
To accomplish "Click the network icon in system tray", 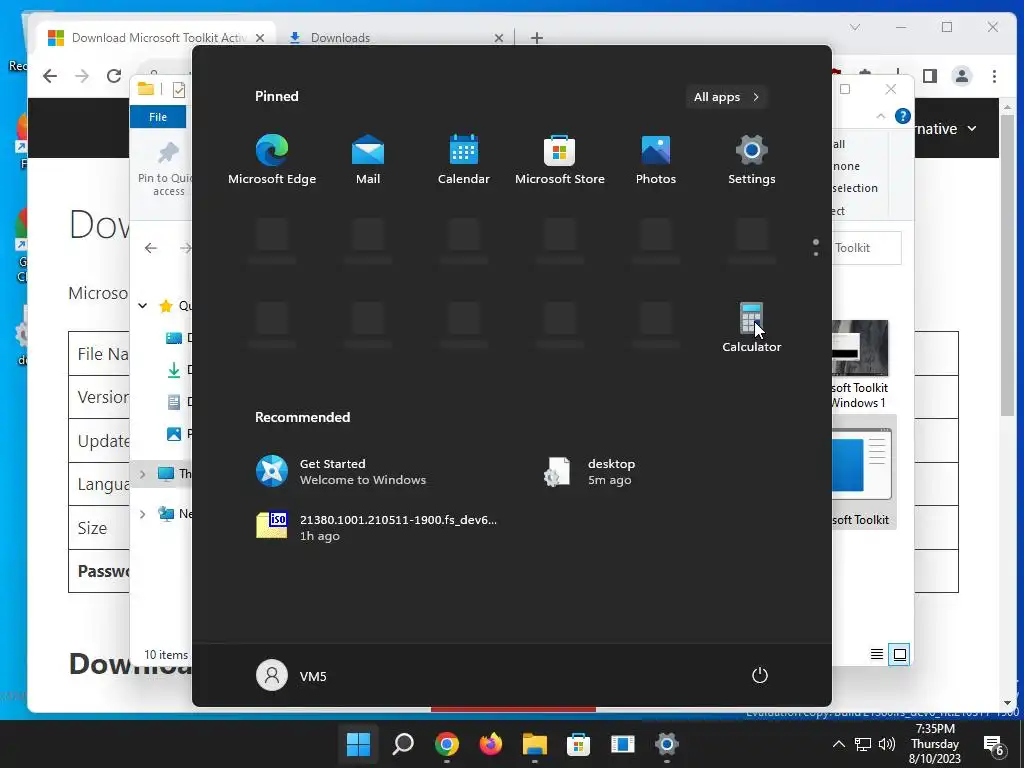I will click(x=863, y=744).
